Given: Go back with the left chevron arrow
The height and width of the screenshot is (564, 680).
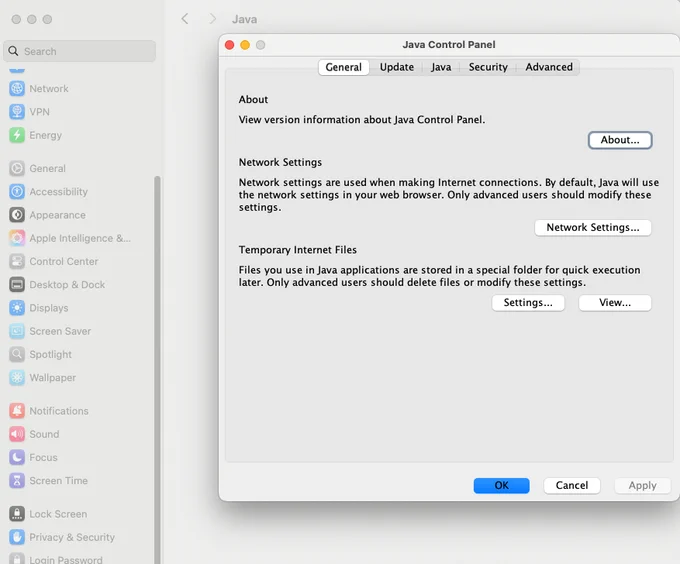Looking at the screenshot, I should [185, 19].
